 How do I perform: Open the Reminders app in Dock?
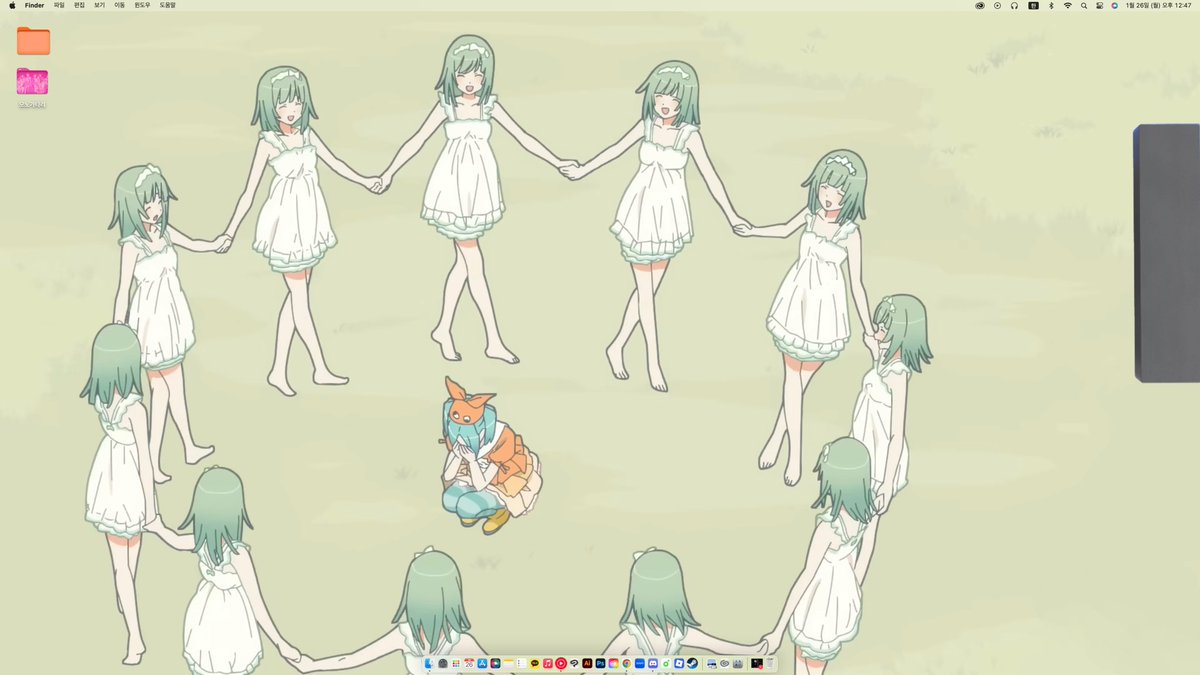(x=522, y=663)
